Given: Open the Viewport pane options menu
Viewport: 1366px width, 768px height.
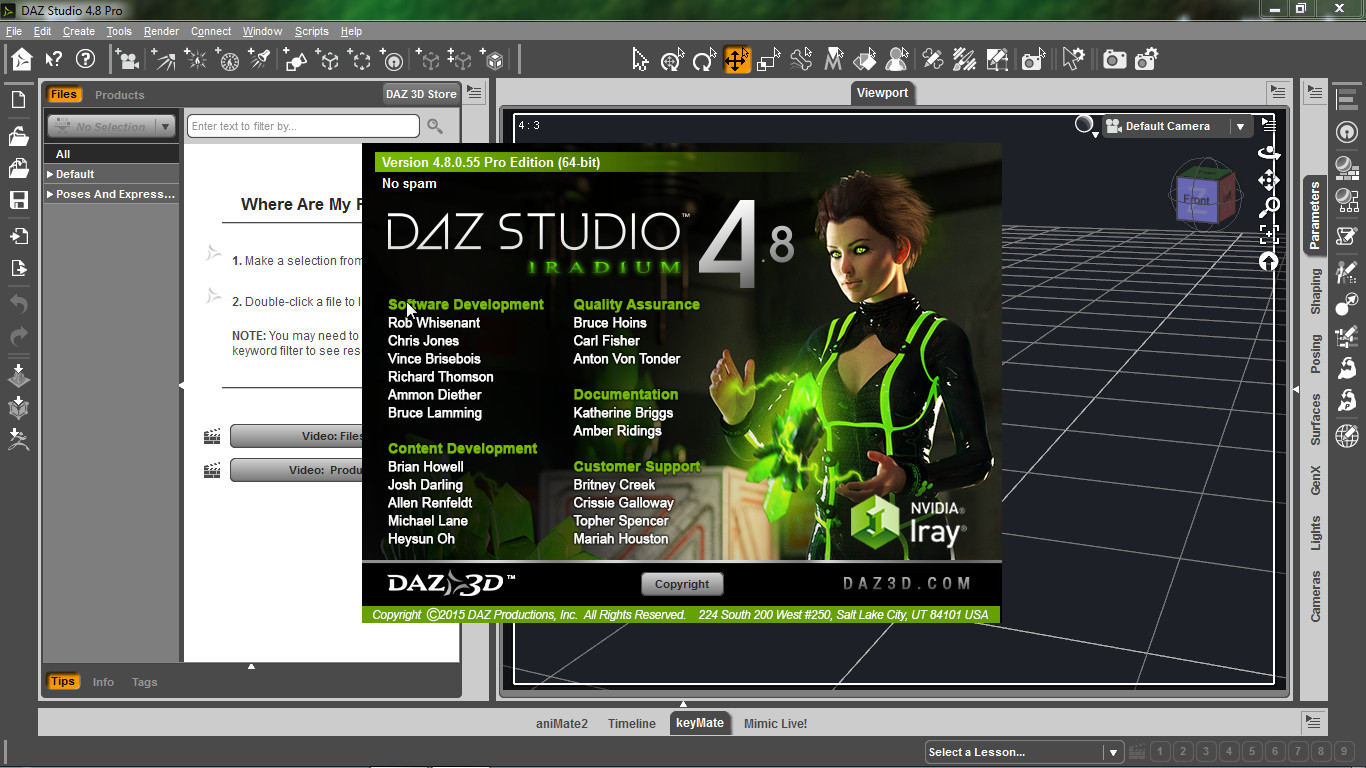Looking at the screenshot, I should [1278, 93].
